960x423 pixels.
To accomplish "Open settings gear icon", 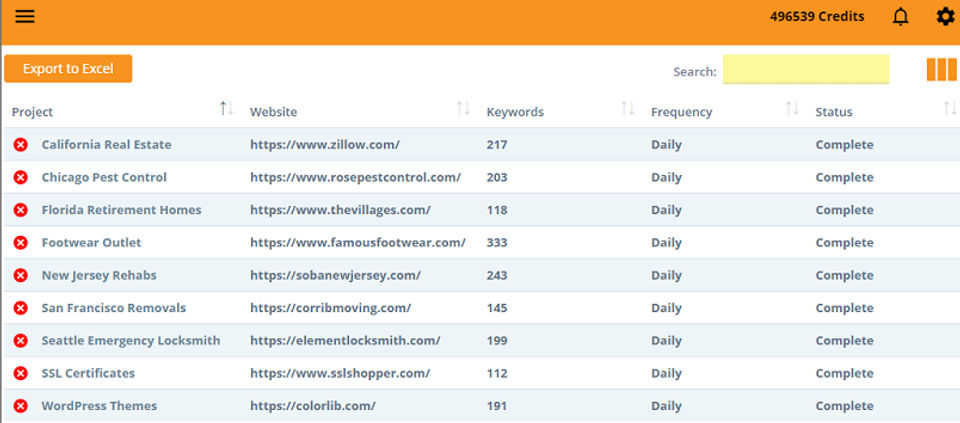I will [x=945, y=17].
